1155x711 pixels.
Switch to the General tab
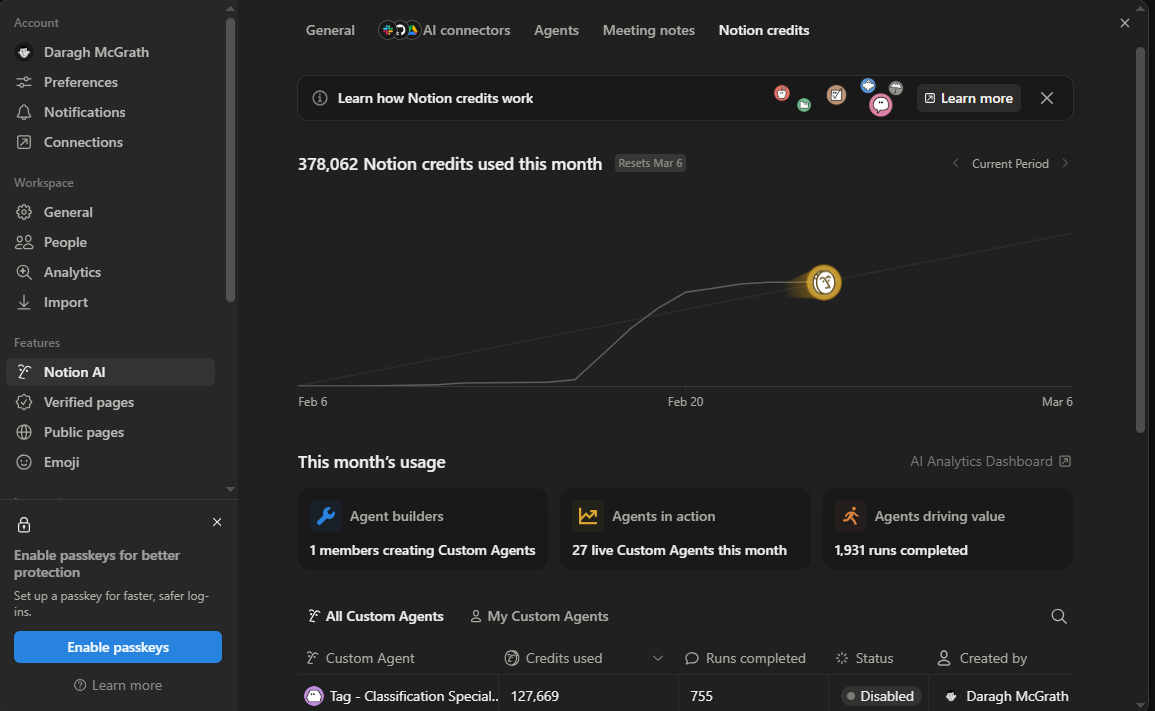(x=330, y=30)
